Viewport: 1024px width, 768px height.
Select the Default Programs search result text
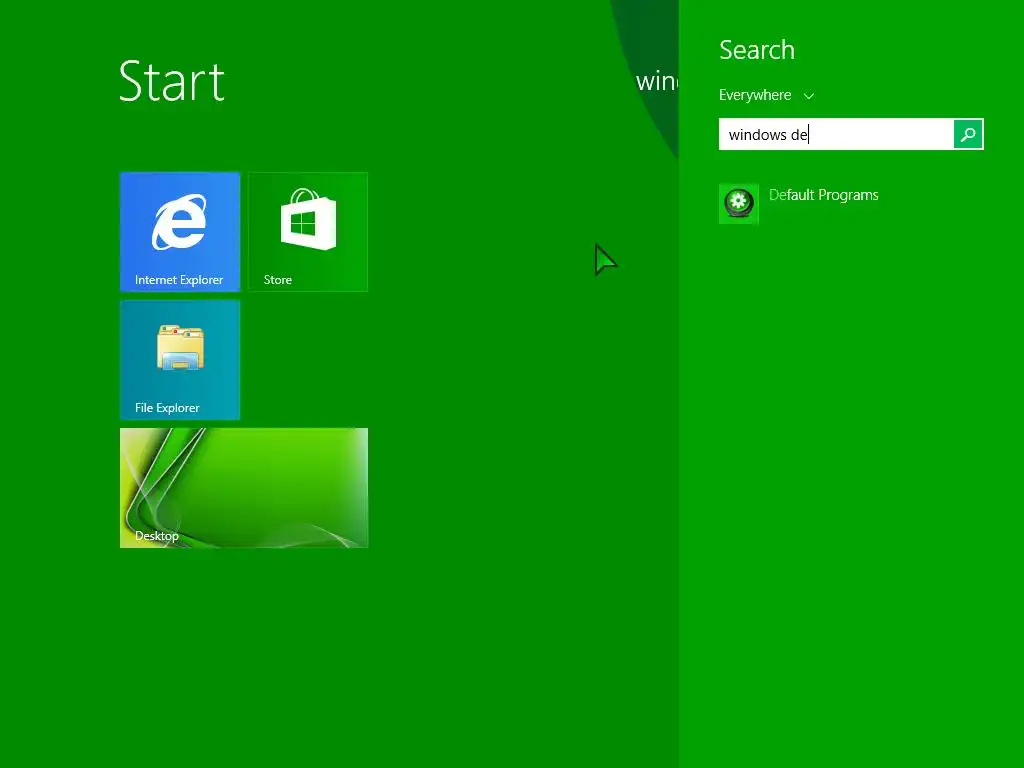pos(823,195)
